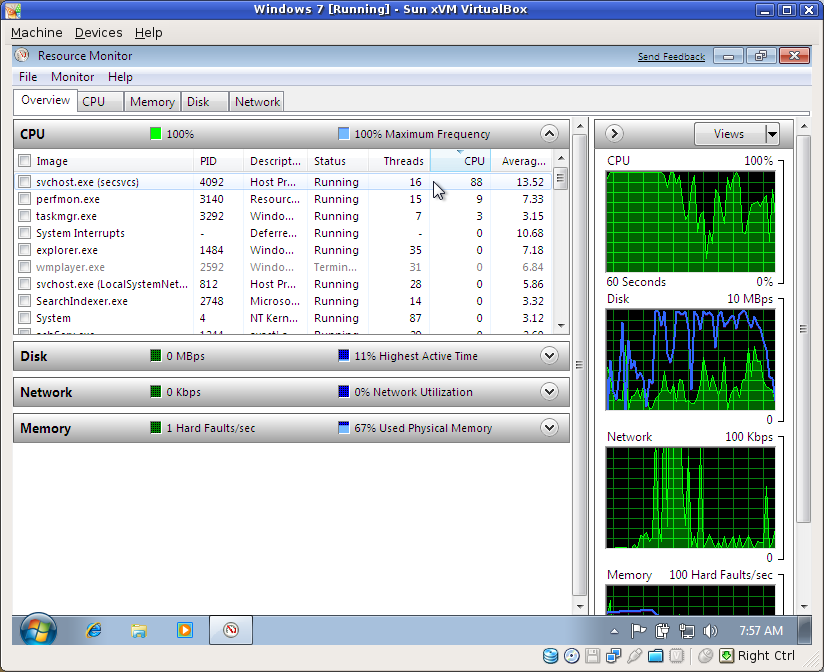Check the checkbox beside explorer.exe
This screenshot has width=824, height=672.
click(25, 250)
